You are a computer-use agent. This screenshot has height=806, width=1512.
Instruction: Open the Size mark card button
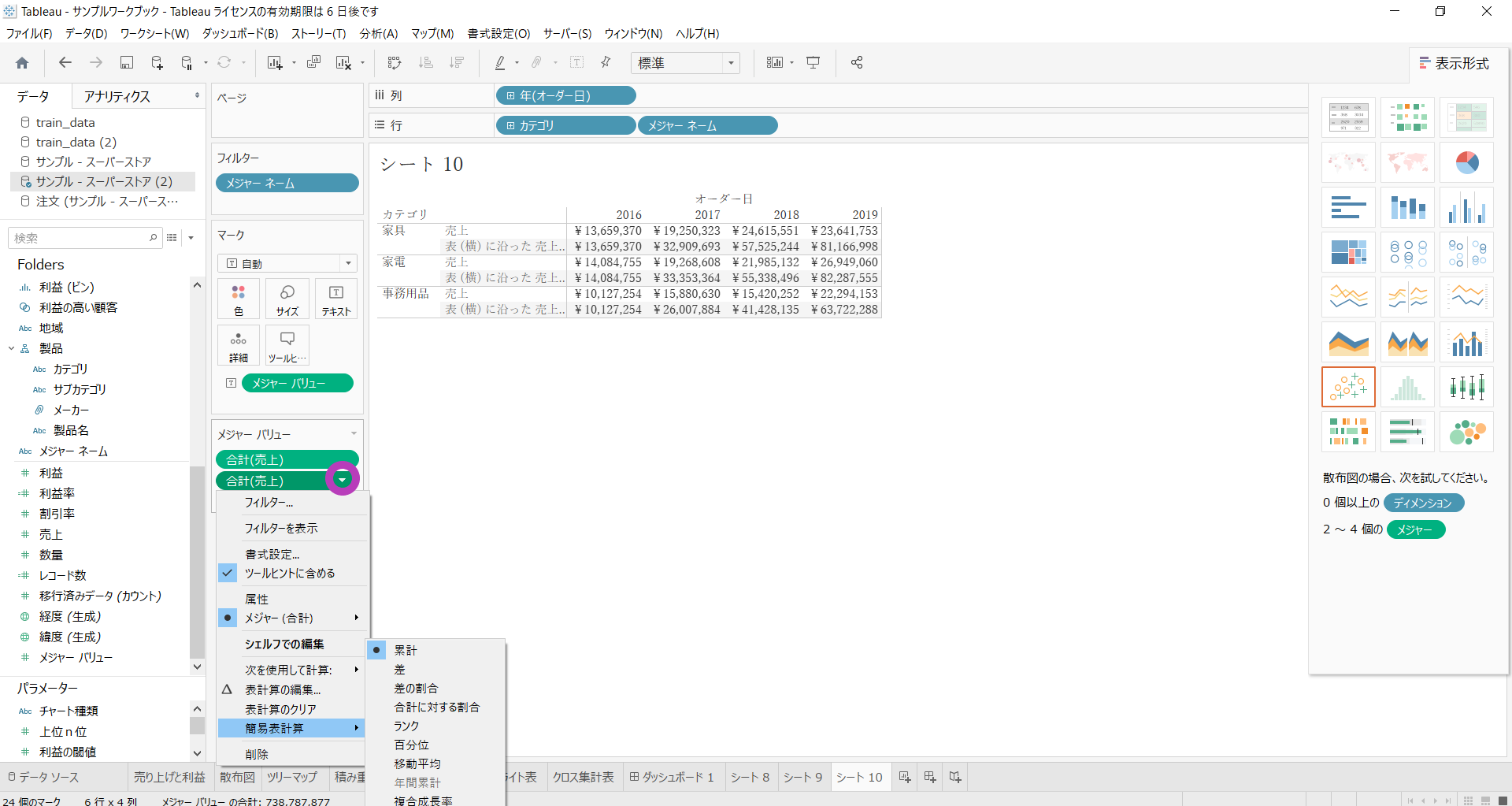(287, 299)
